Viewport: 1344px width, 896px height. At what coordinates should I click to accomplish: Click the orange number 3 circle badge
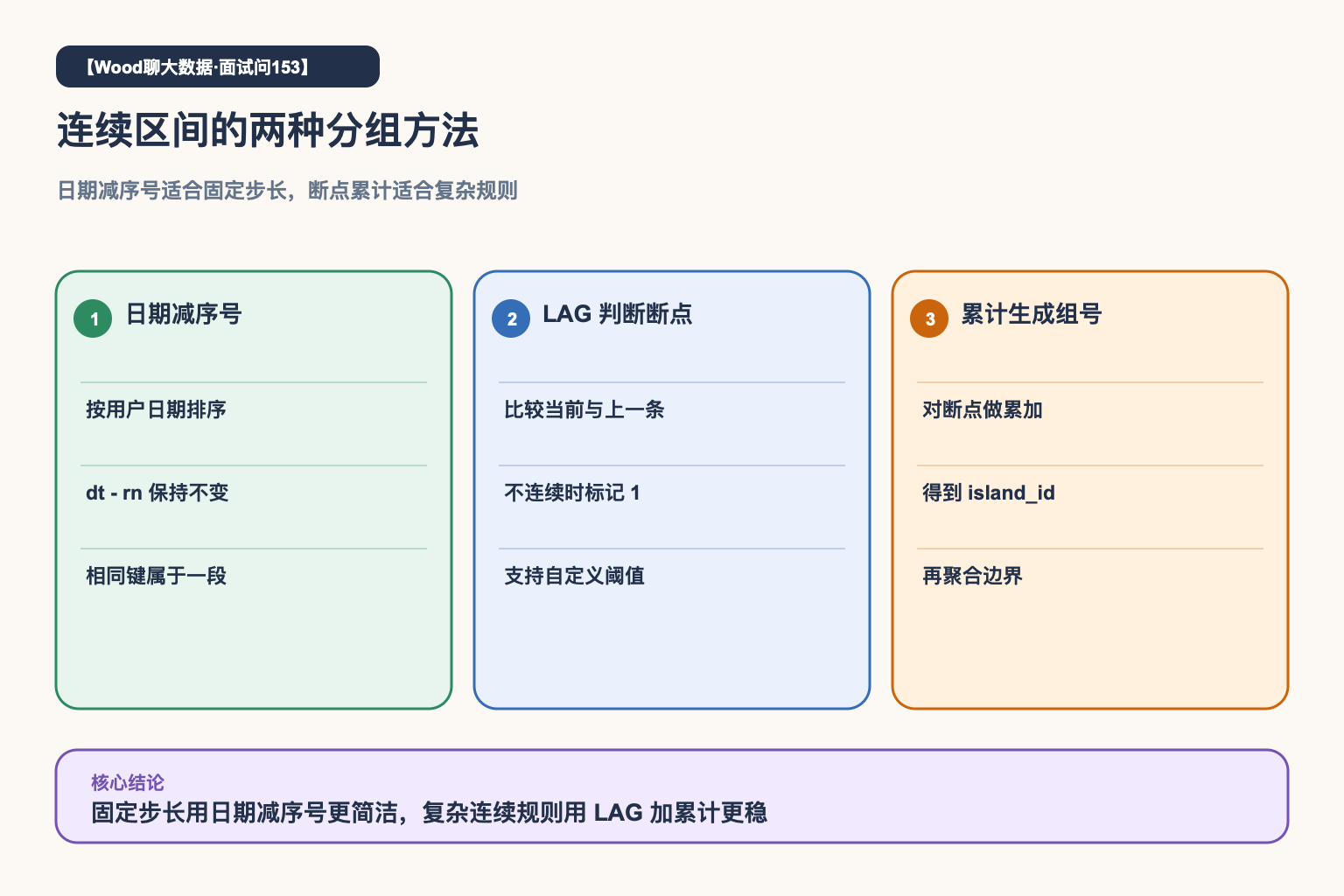pos(929,318)
